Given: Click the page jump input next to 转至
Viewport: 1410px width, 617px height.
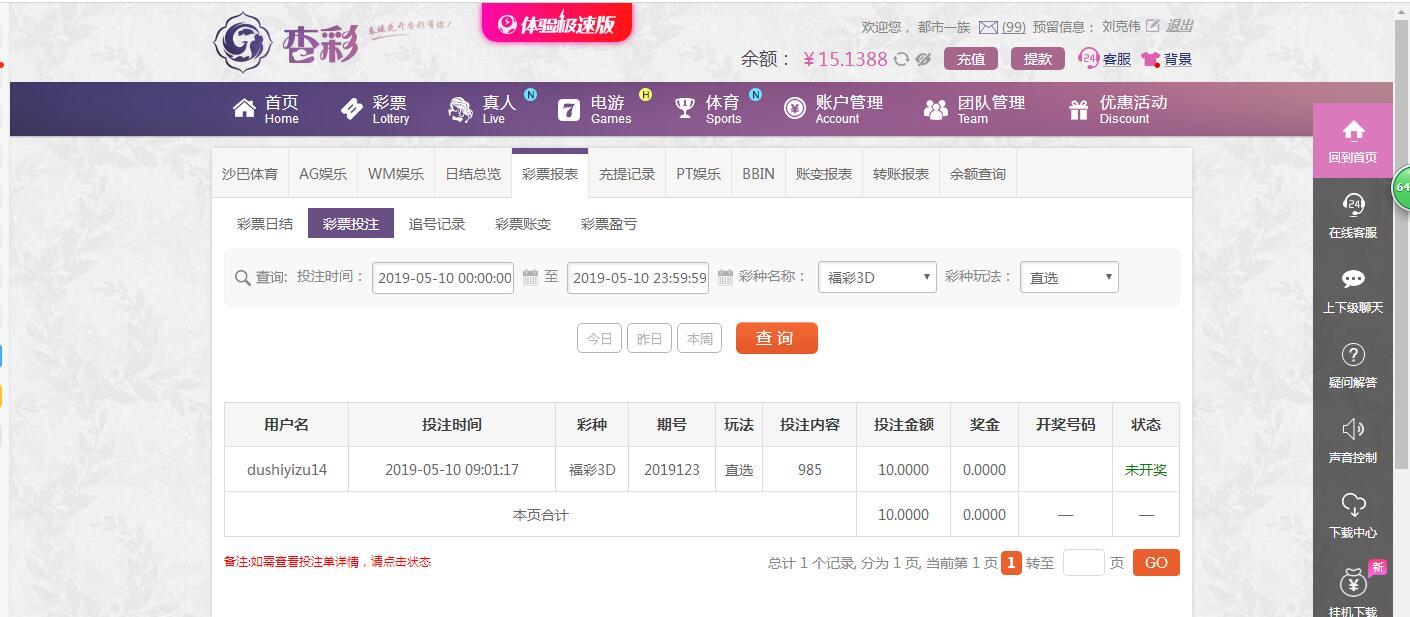Looking at the screenshot, I should (1082, 562).
